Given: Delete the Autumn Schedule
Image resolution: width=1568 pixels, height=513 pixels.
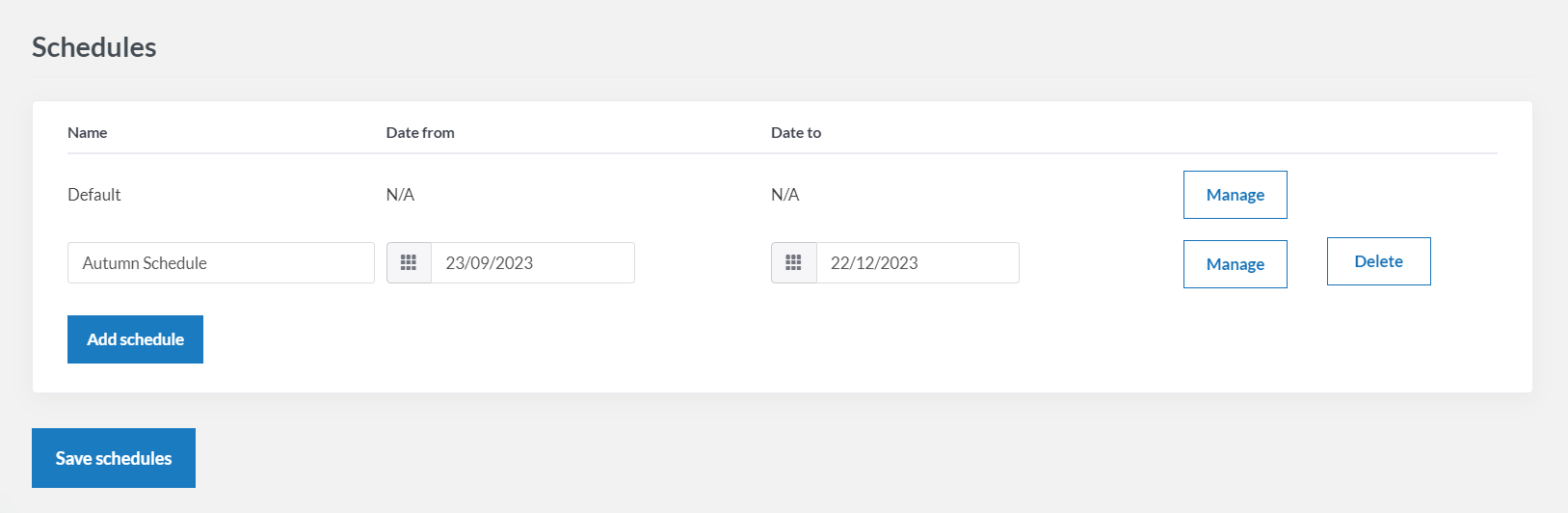Looking at the screenshot, I should click(x=1378, y=261).
